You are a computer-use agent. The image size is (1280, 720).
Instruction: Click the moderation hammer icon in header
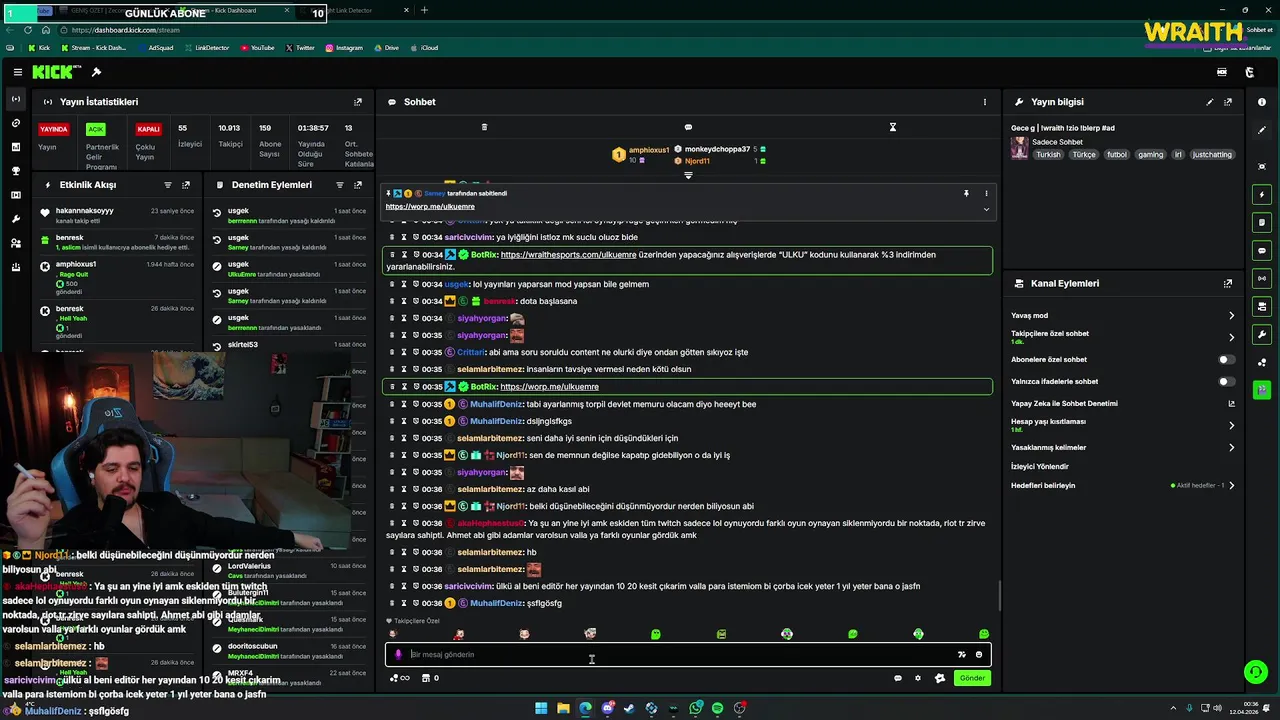tap(96, 72)
